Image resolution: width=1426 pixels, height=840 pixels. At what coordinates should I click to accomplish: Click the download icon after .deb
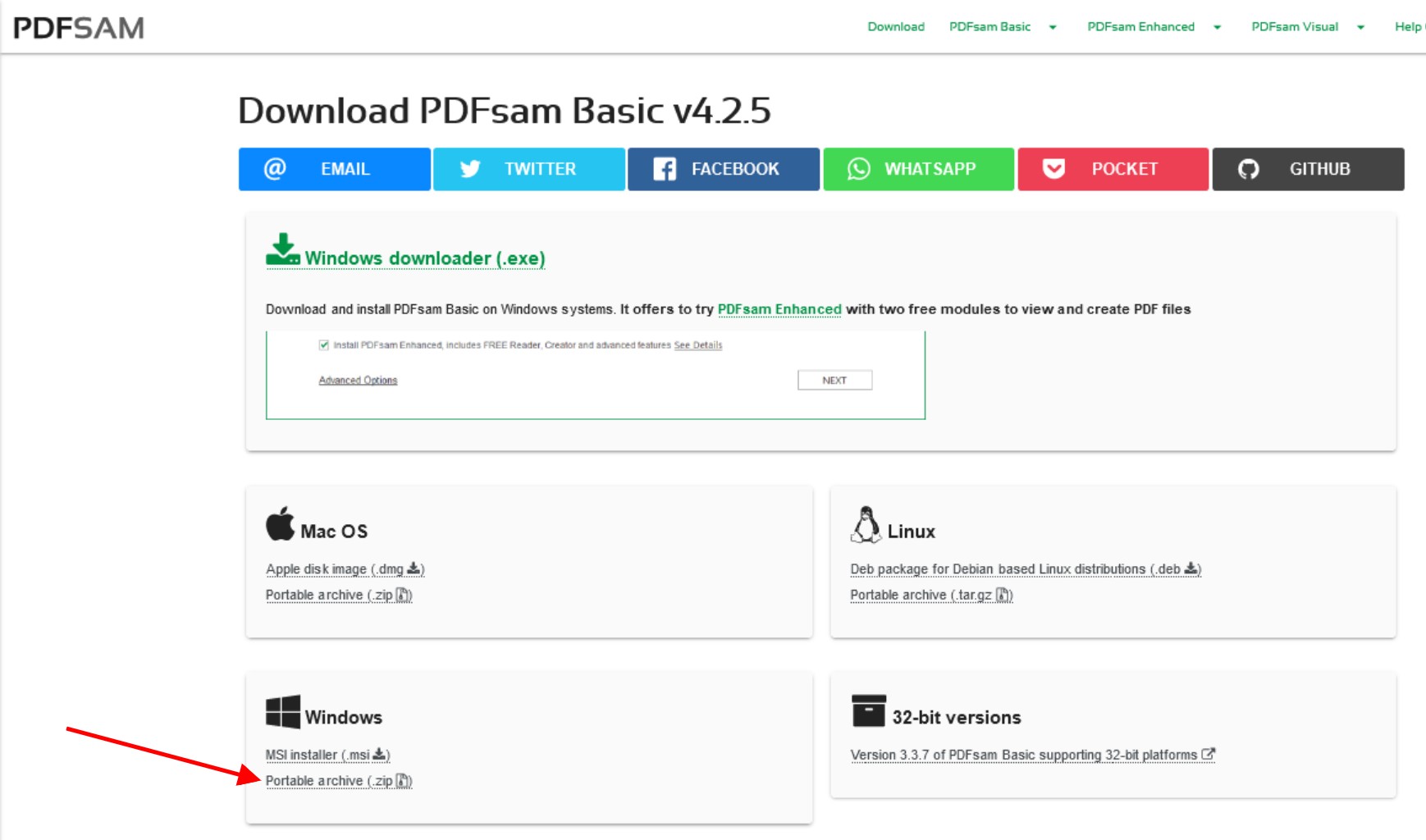[x=1191, y=568]
